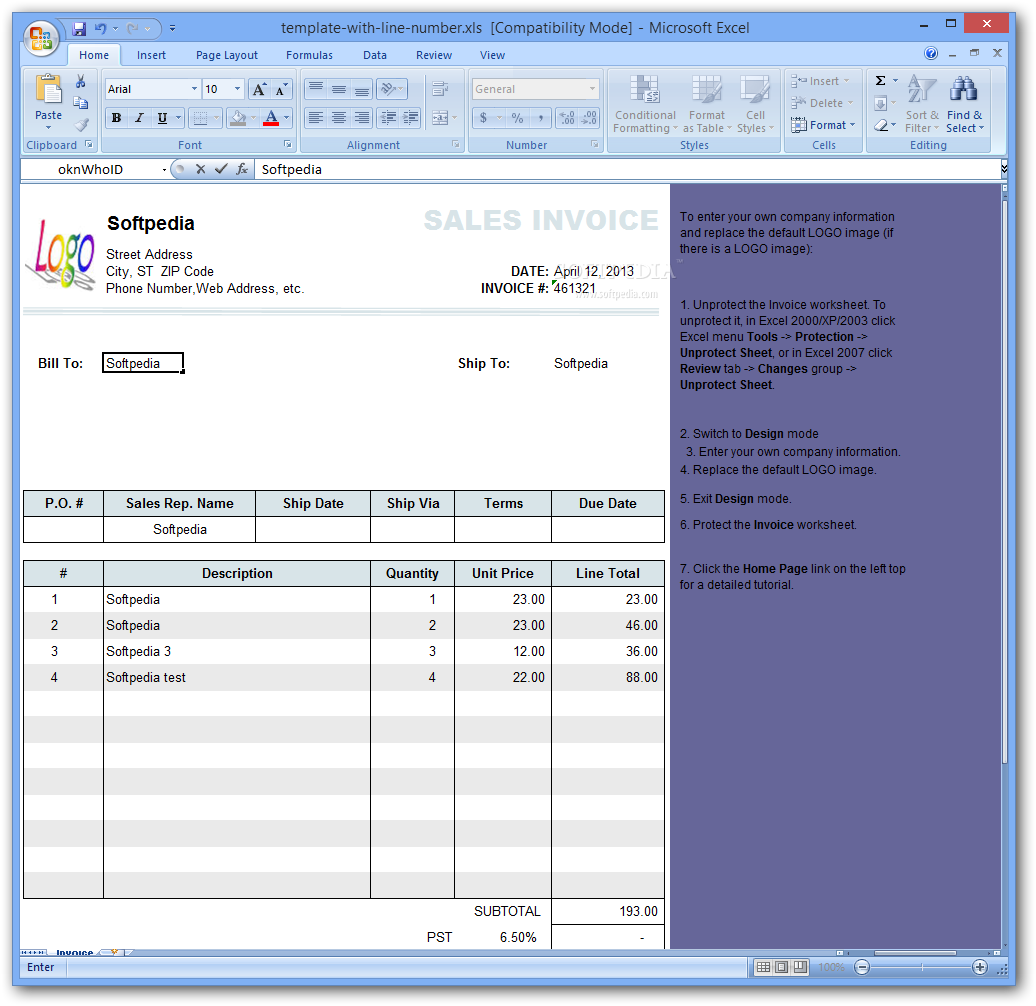The height and width of the screenshot is (1006, 1036).
Task: Open Excel Help question mark
Action: (x=931, y=54)
